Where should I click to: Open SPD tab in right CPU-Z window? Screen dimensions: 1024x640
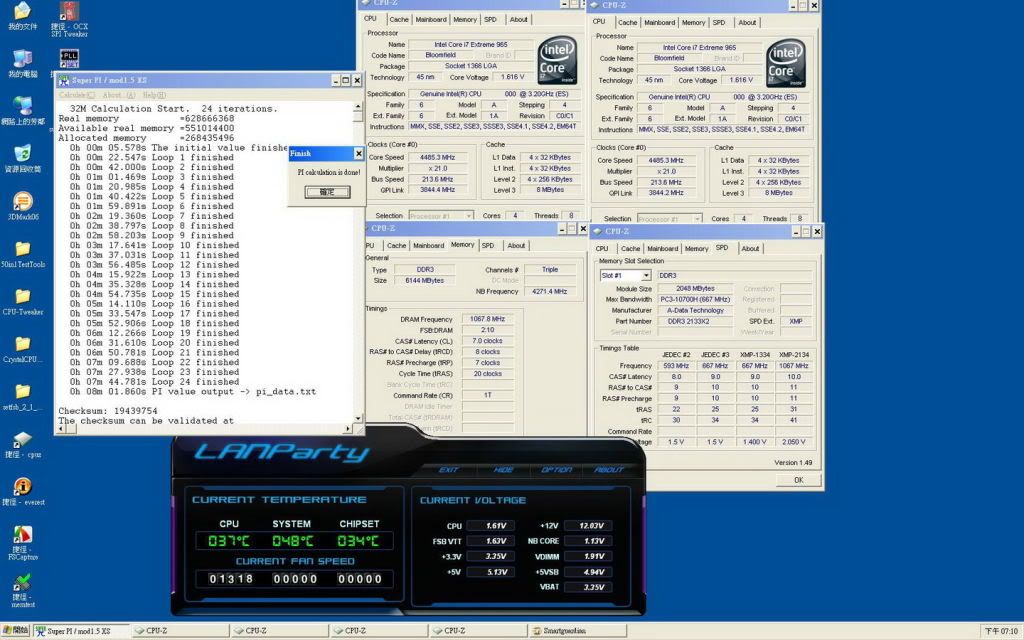click(719, 22)
